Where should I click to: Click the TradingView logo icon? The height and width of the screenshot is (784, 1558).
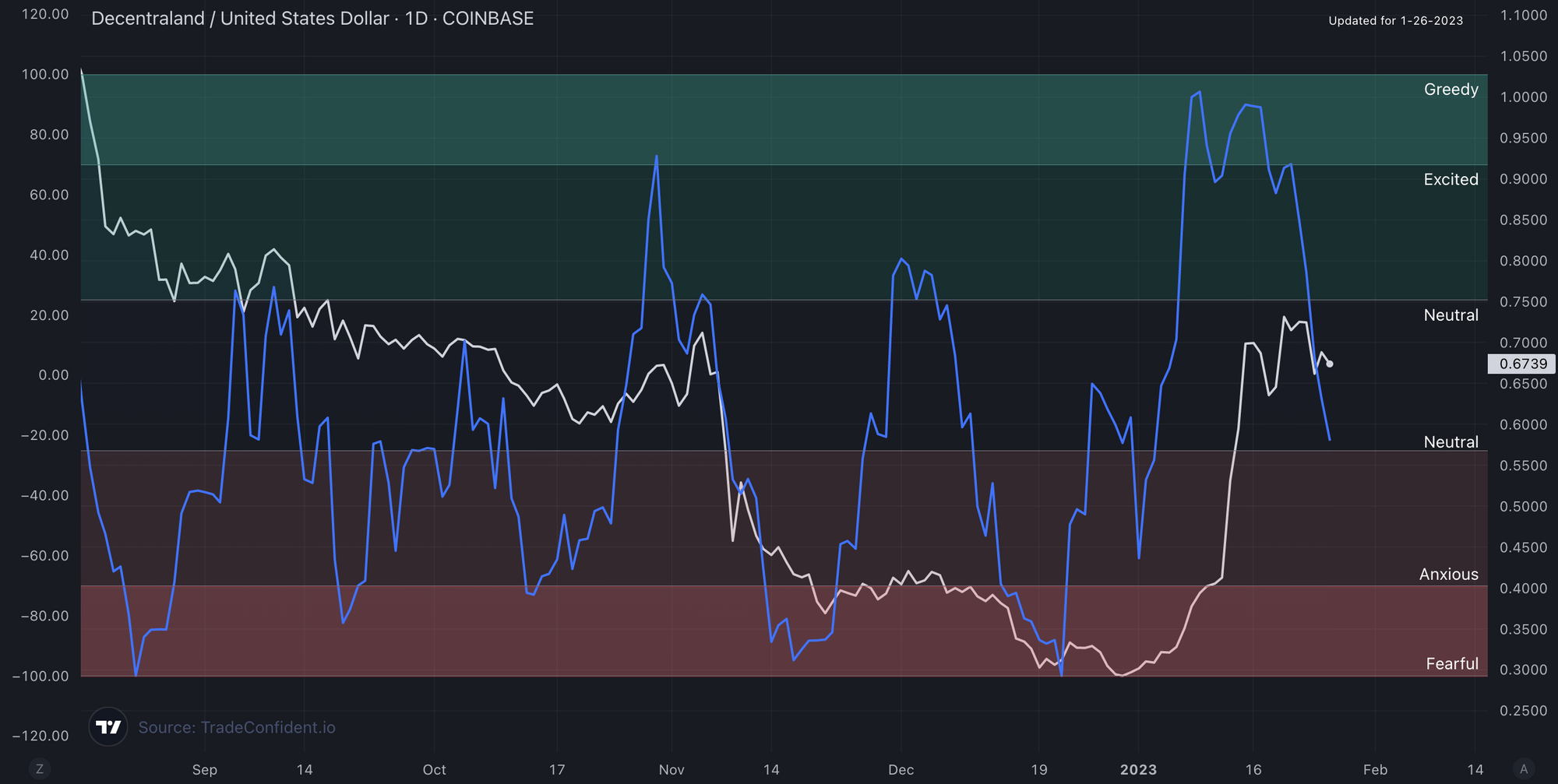coord(108,727)
